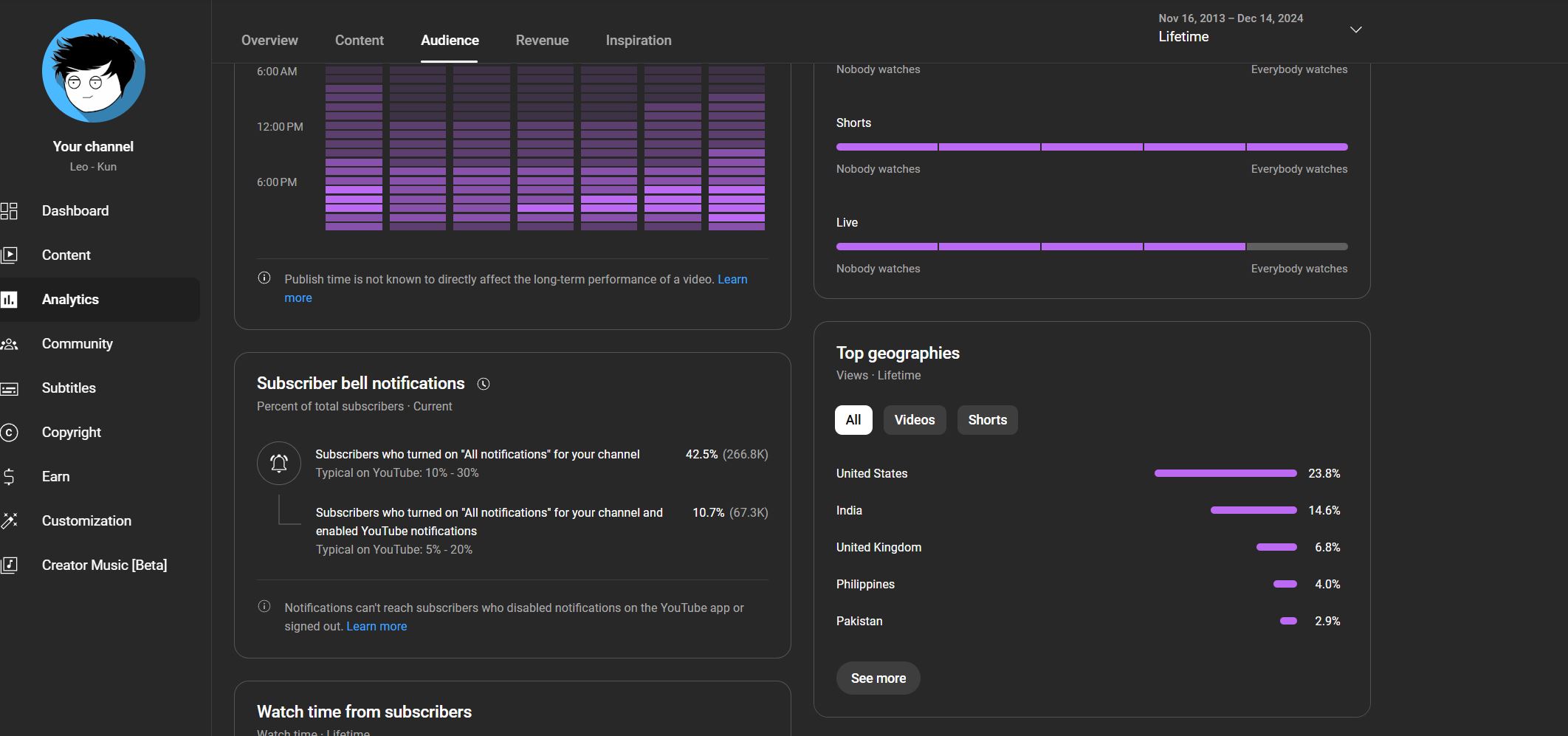Open the Creator Music icon
The width and height of the screenshot is (1568, 736).
[10, 565]
